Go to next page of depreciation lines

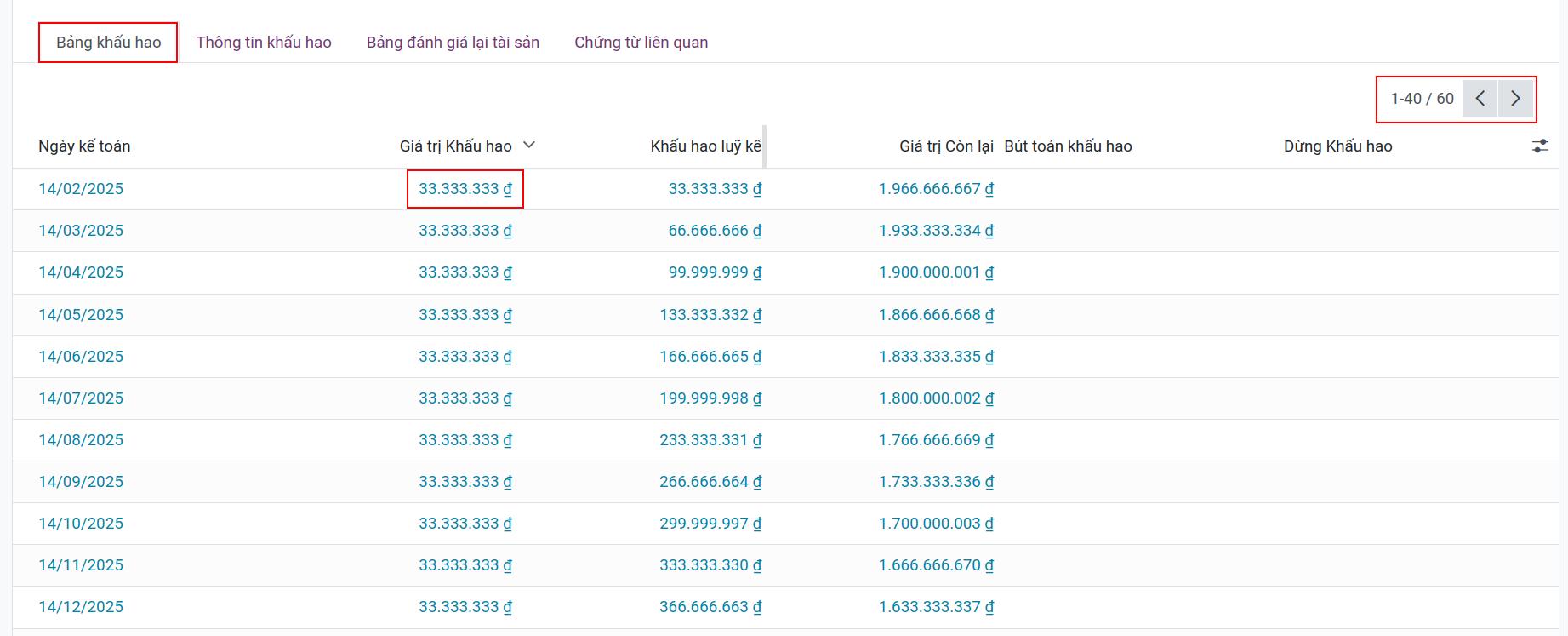1514,99
